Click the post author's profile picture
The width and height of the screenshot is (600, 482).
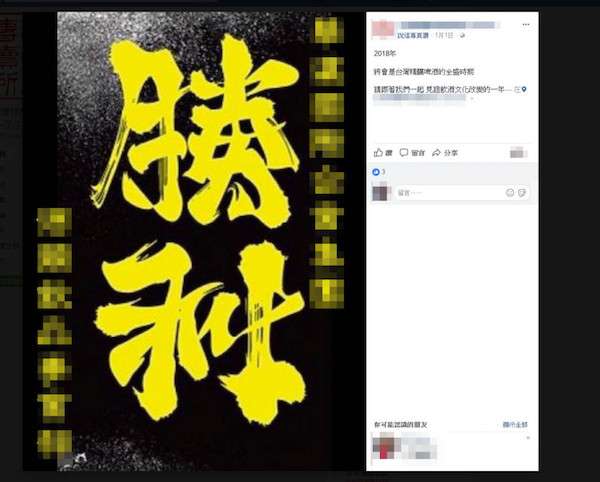pos(383,29)
